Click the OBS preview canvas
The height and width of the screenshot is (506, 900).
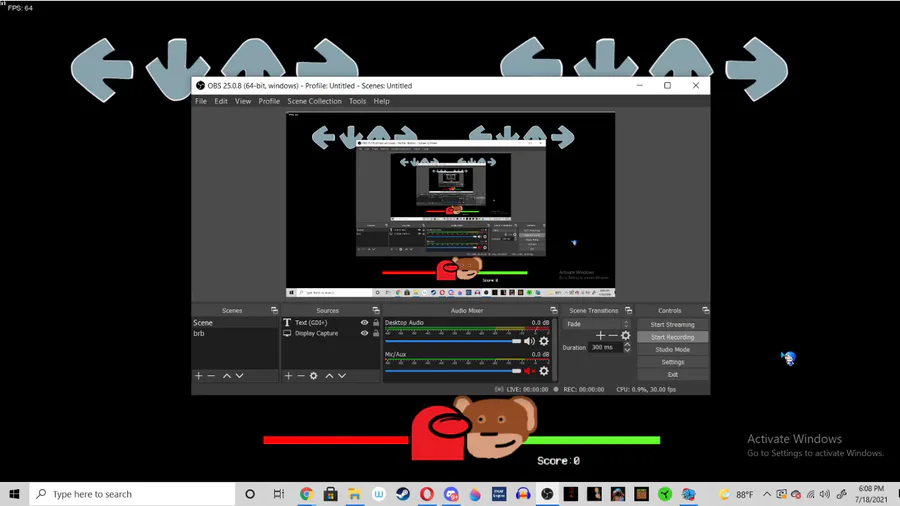tap(451, 205)
